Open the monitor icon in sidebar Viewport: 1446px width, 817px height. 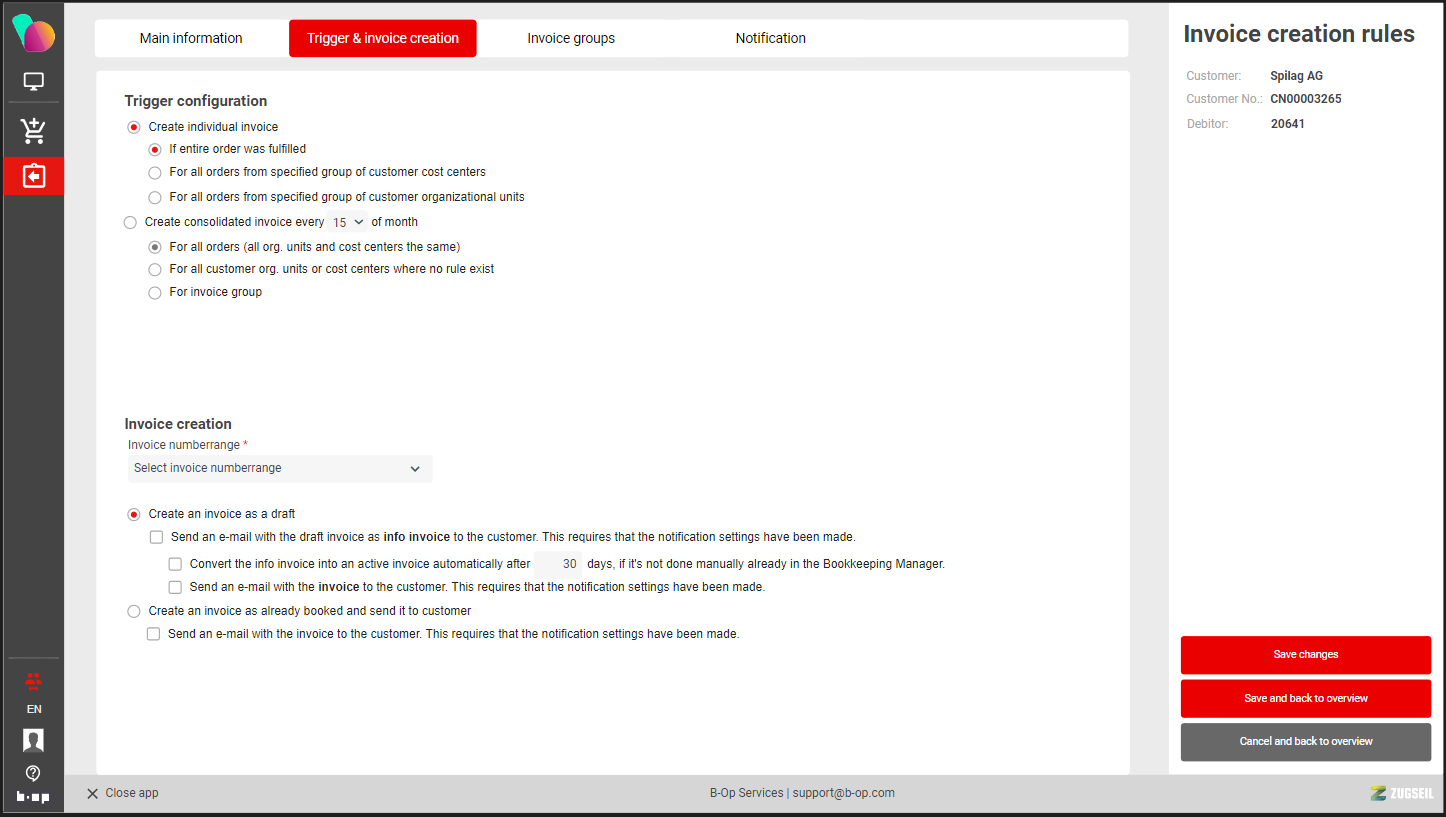coord(33,82)
